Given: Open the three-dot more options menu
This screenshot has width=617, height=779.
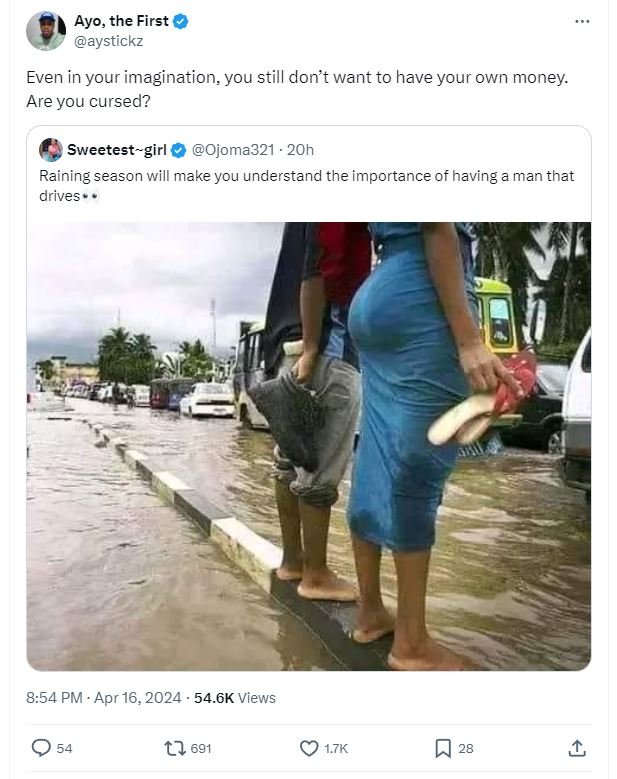Looking at the screenshot, I should point(582,21).
